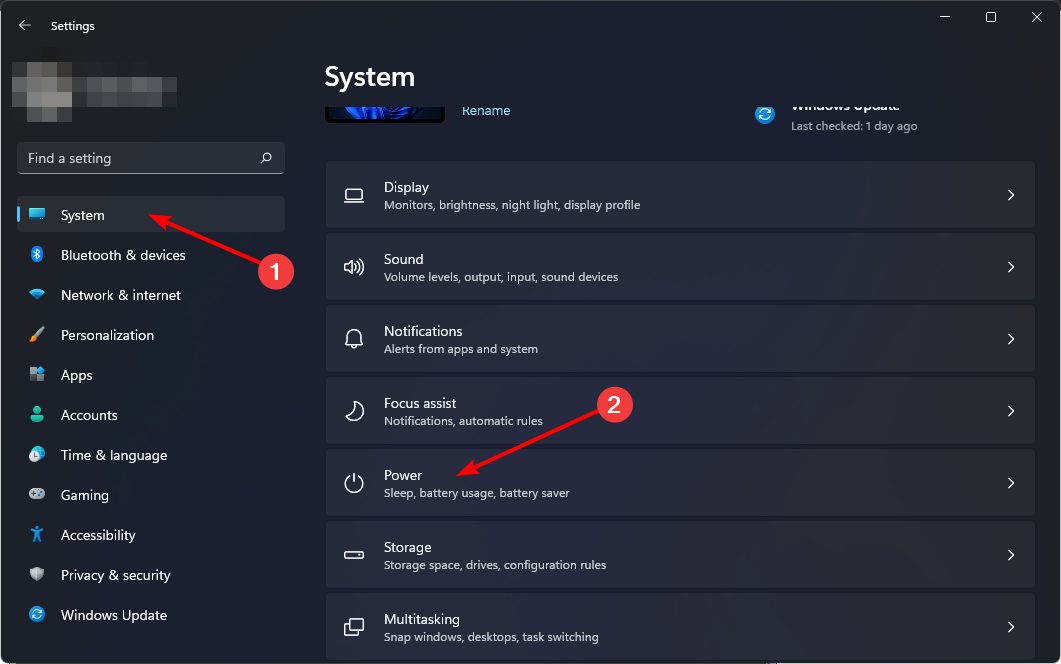The height and width of the screenshot is (664, 1061).
Task: Click the Notifications bell icon
Action: point(354,339)
